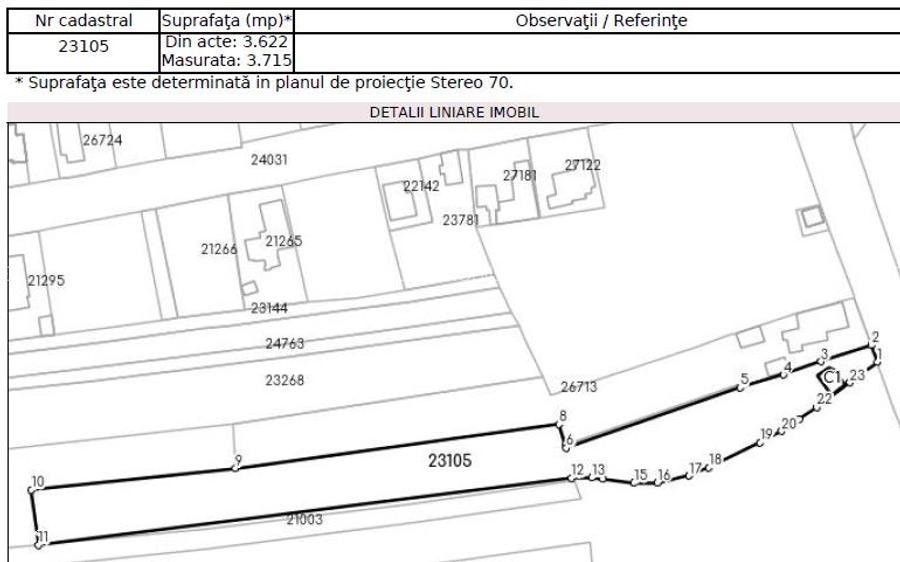Click parcel 24763 label on the map
Screen dimensions: 900x562
(x=284, y=344)
